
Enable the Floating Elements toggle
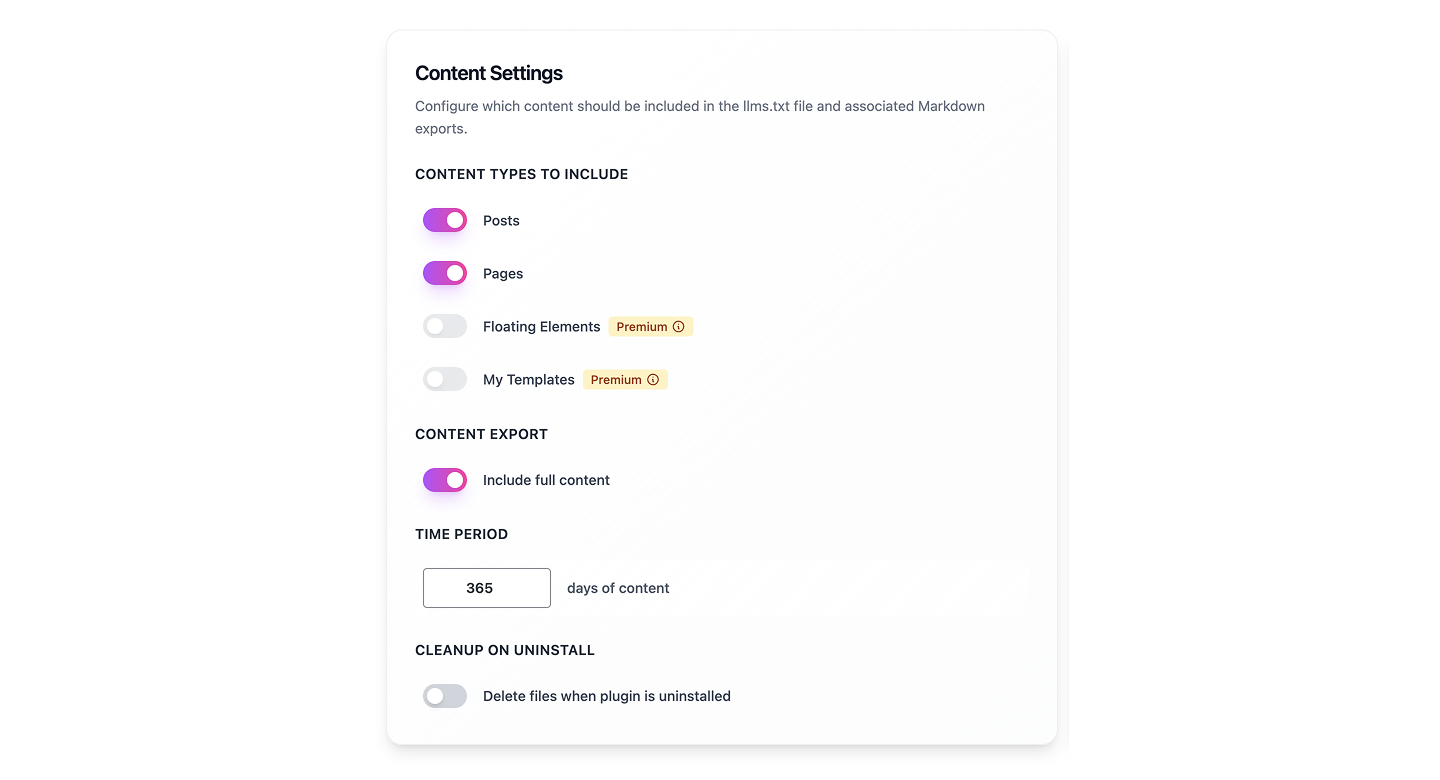(x=445, y=326)
